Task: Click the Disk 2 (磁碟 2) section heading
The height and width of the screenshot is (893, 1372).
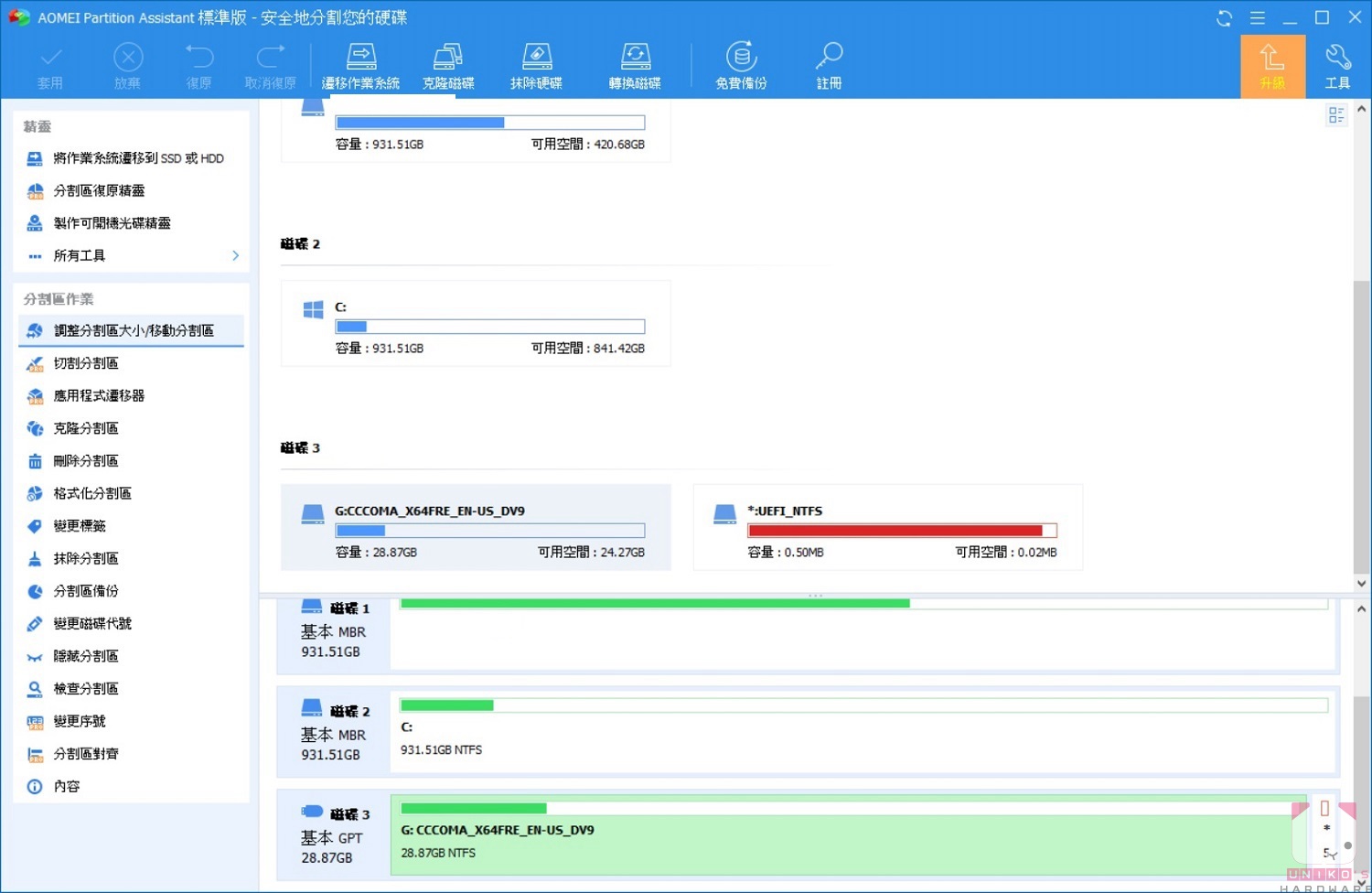Action: (300, 244)
